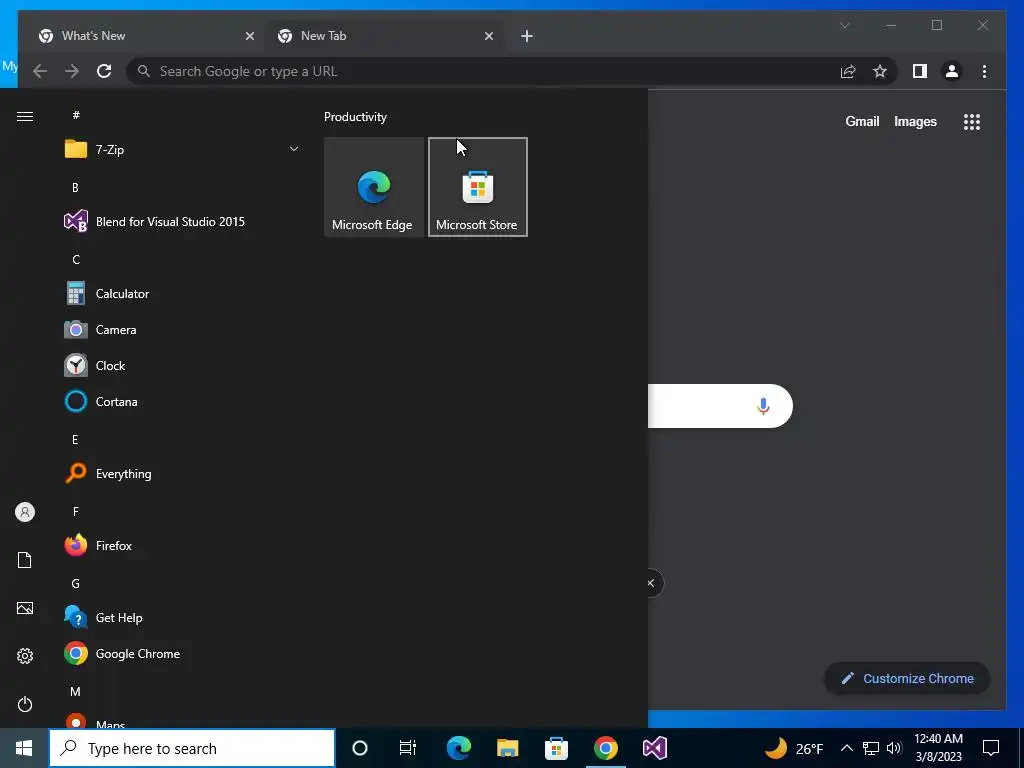The width and height of the screenshot is (1024, 768).
Task: Open the clock showing 12:40 AM
Action: (x=938, y=748)
